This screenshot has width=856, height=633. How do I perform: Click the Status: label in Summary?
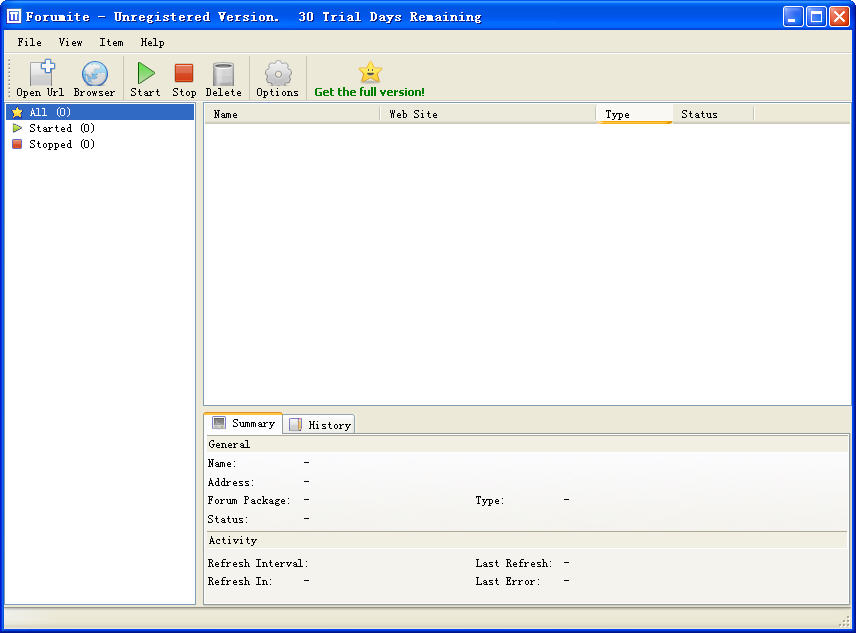pos(228,519)
